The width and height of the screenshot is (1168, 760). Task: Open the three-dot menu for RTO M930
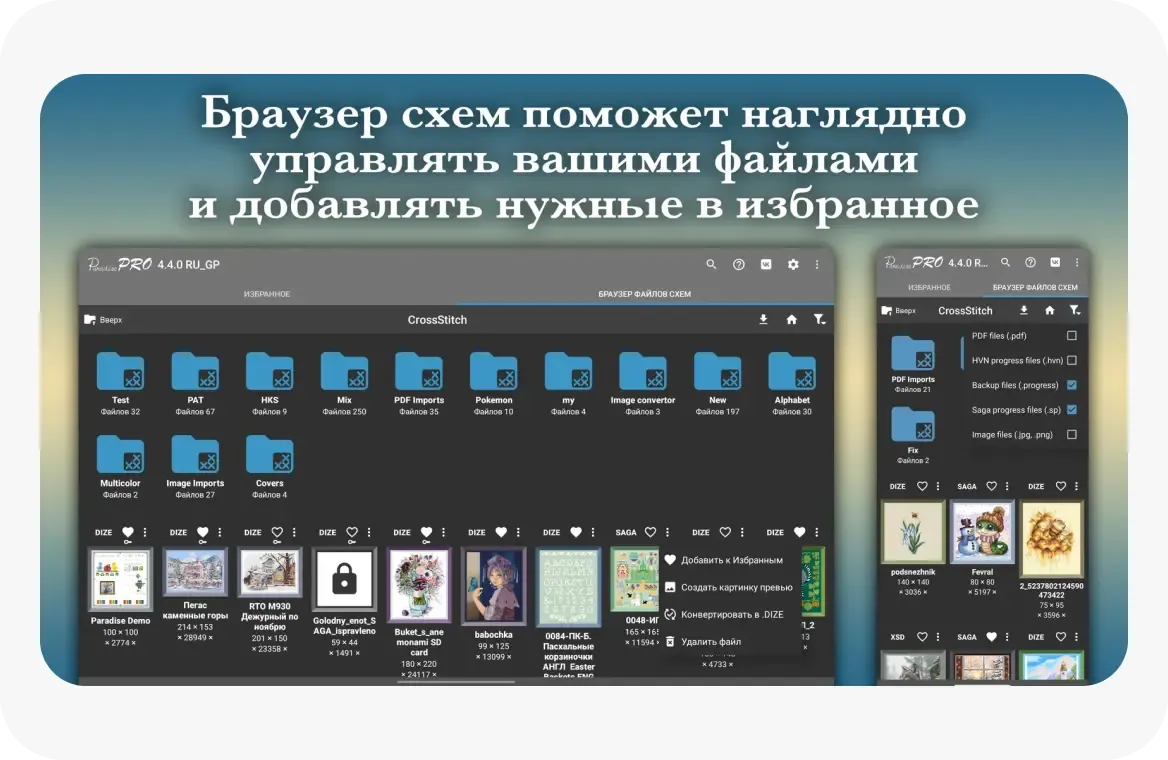(x=293, y=532)
